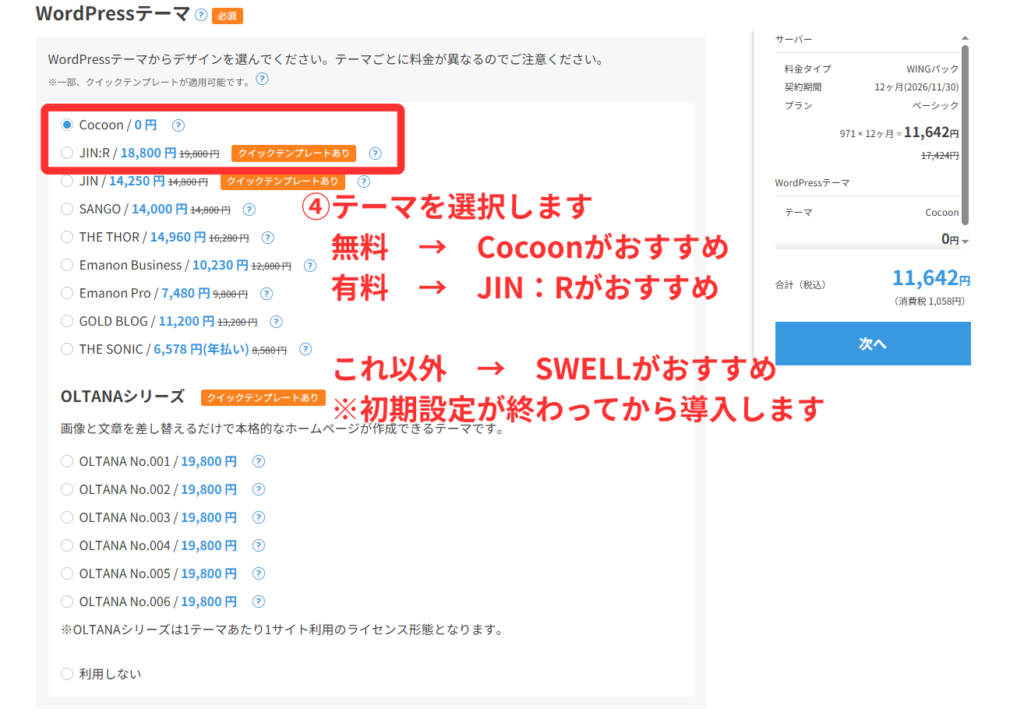The width and height of the screenshot is (1024, 723).
Task: Choose OLTANA No.003 theme radio
Action: (67, 518)
